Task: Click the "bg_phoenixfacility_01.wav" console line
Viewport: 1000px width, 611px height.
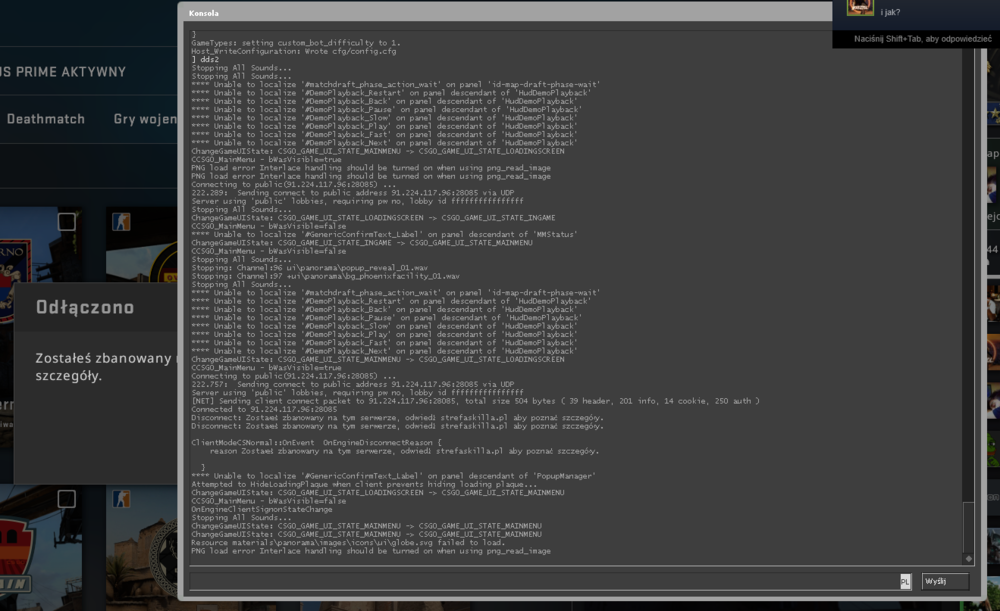Action: [x=325, y=276]
